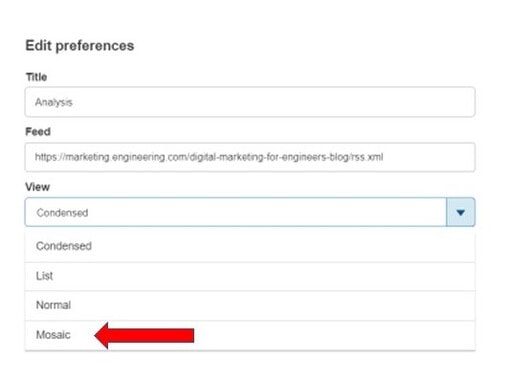This screenshot has height=382, width=512.
Task: Click into the Title input field
Action: (250, 102)
